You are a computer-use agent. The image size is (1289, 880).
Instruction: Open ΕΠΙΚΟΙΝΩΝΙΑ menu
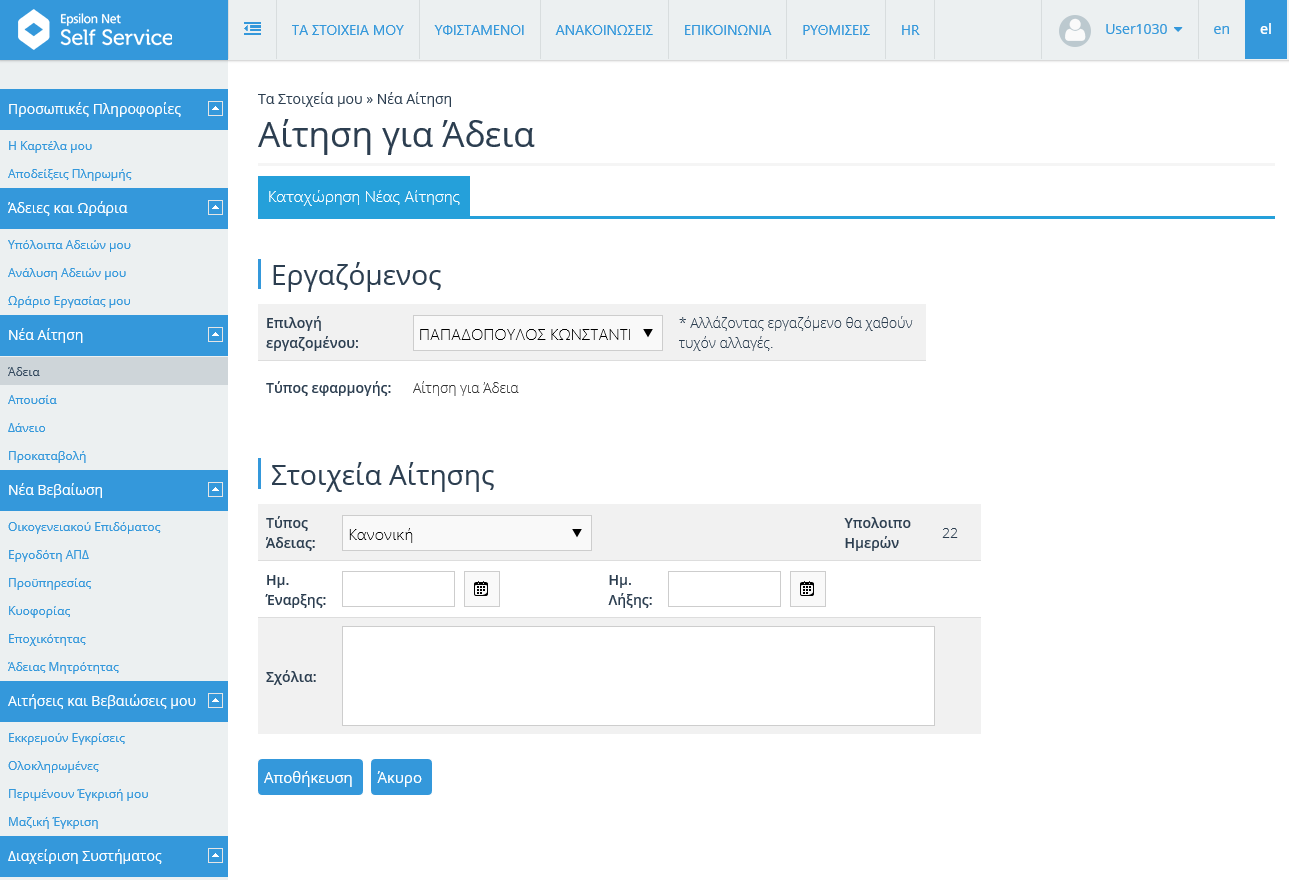728,30
